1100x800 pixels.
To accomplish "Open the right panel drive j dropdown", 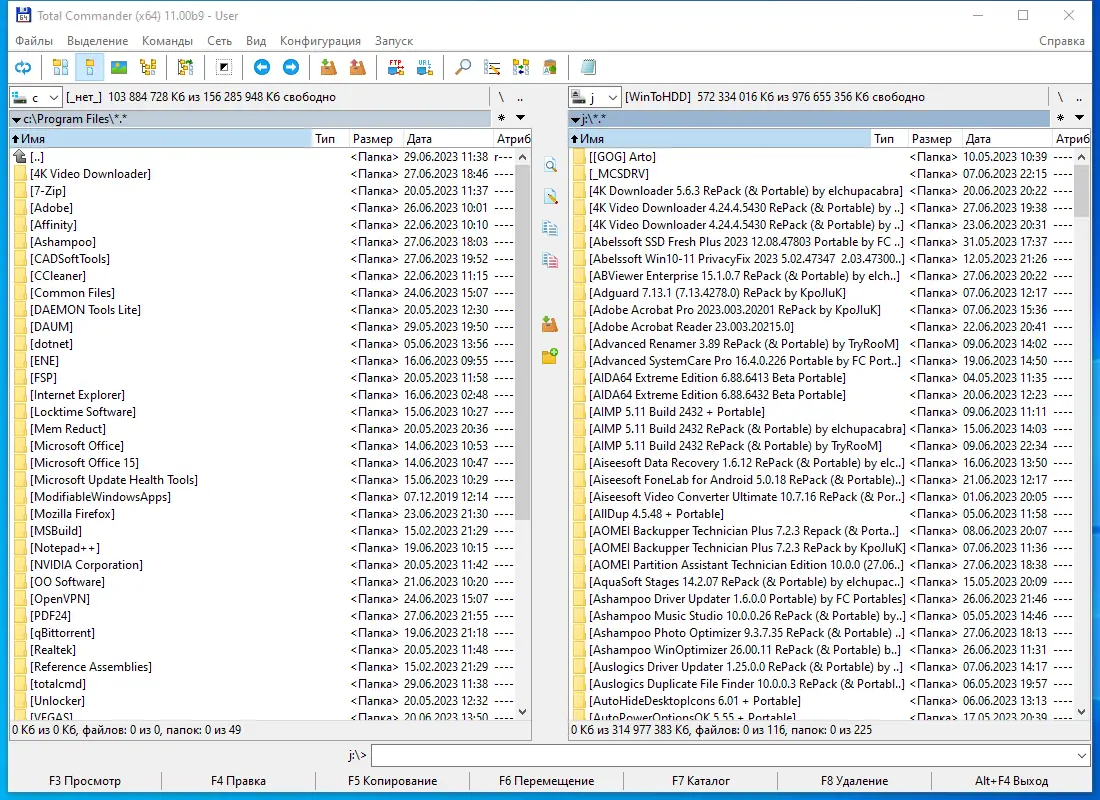I will [594, 97].
